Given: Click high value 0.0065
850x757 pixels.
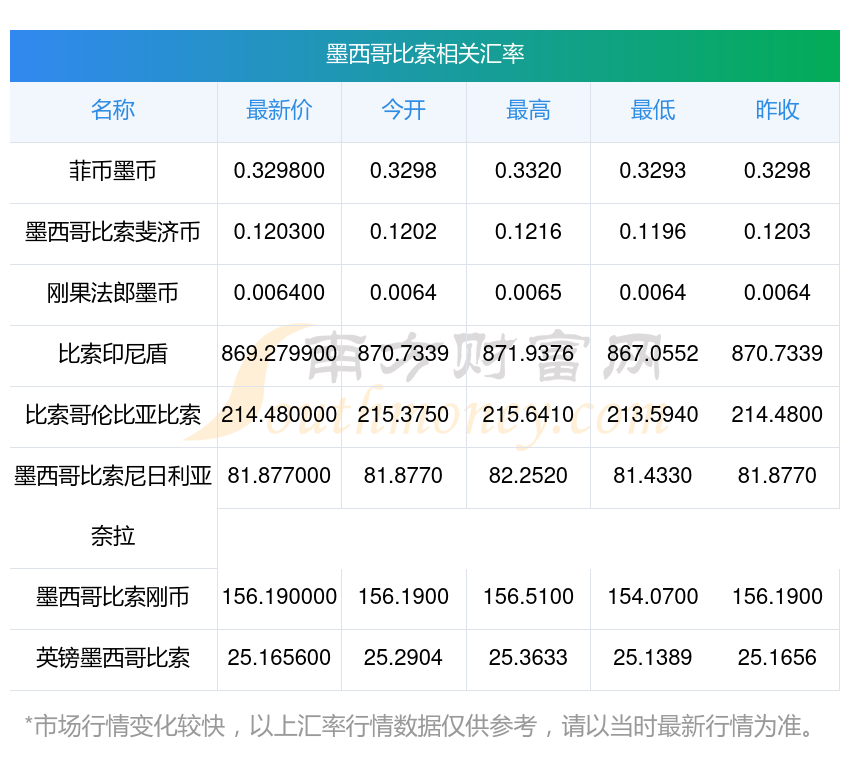Looking at the screenshot, I should (528, 293).
